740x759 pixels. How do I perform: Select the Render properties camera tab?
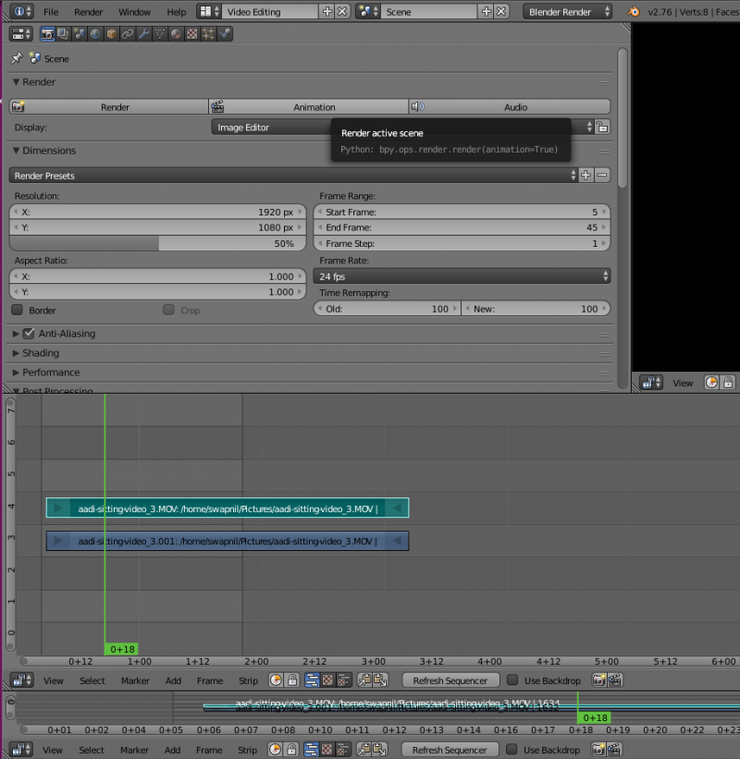point(47,34)
